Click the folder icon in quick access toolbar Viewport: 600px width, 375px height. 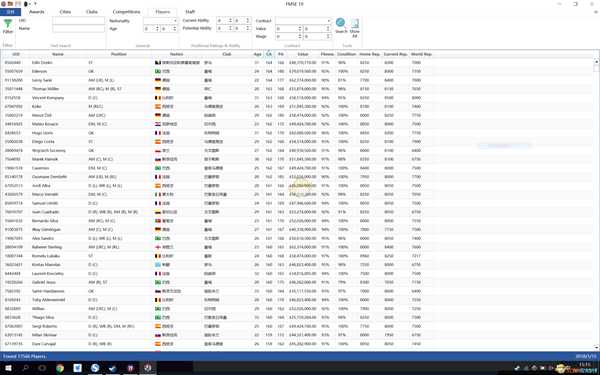coord(10,4)
